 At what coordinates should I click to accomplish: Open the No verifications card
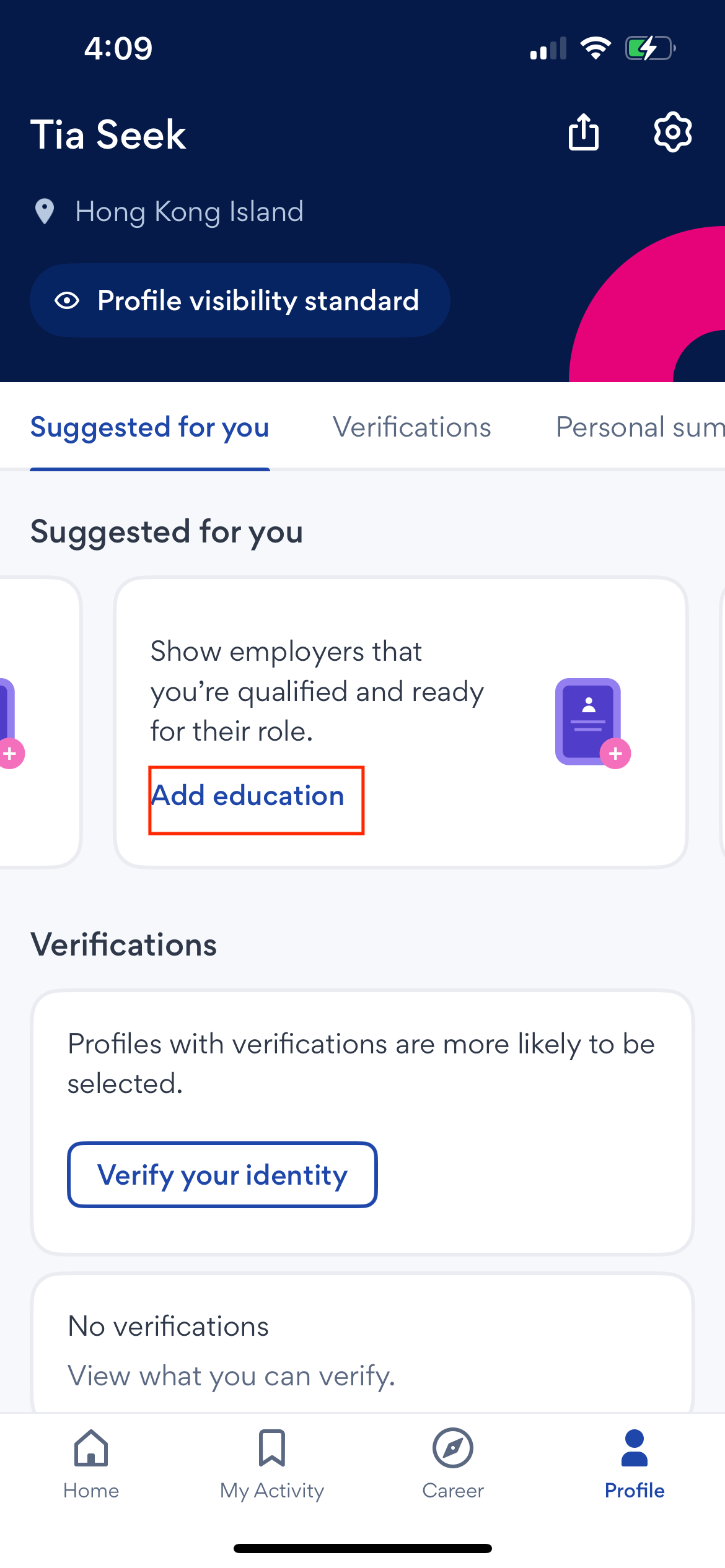click(x=362, y=1350)
